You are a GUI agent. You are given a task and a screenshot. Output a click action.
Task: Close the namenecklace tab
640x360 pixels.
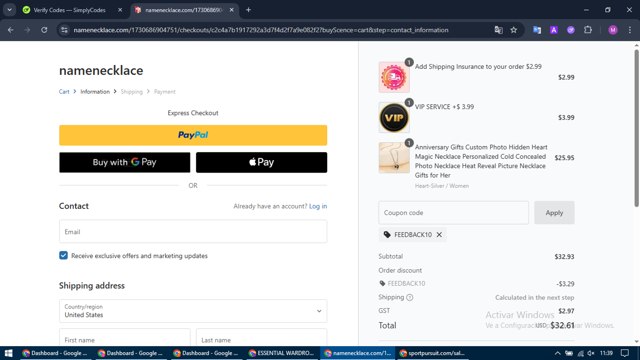point(231,10)
